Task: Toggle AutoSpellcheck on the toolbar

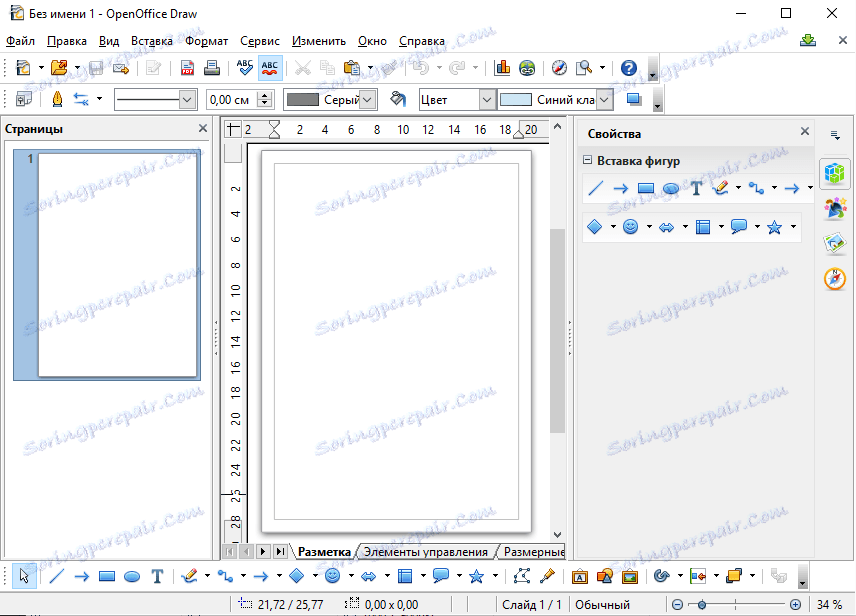Action: point(270,68)
